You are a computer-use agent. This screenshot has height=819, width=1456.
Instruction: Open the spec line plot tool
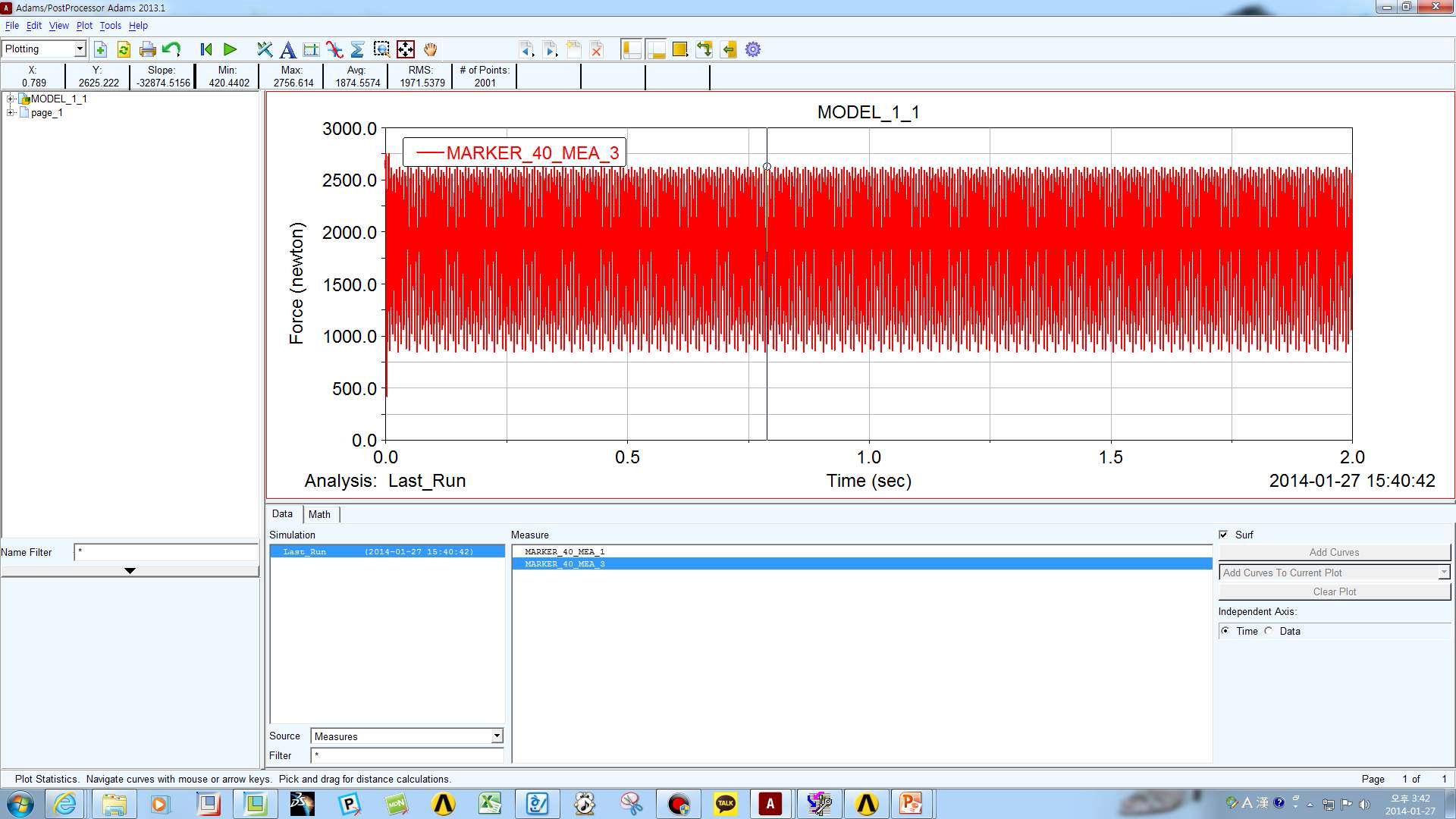pos(311,50)
